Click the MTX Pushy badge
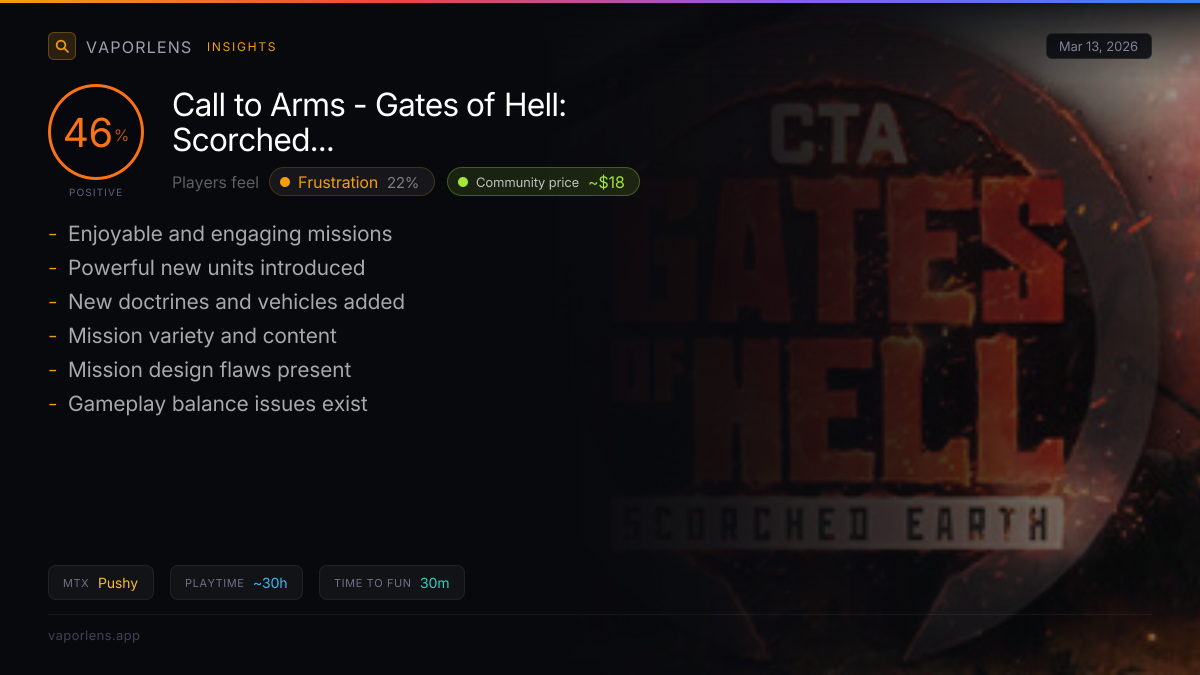 pos(101,583)
